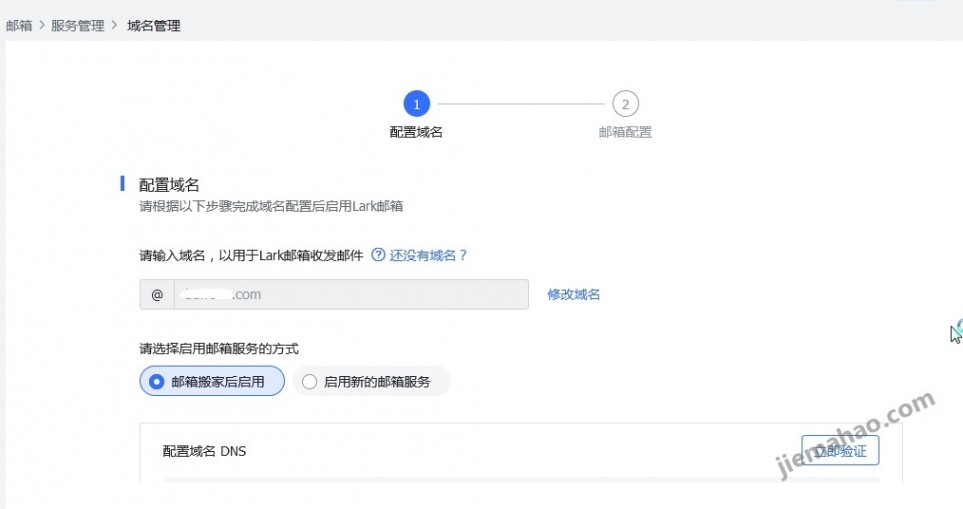Click the 域名管理 breadcrumb item
The image size is (963, 509).
(154, 26)
